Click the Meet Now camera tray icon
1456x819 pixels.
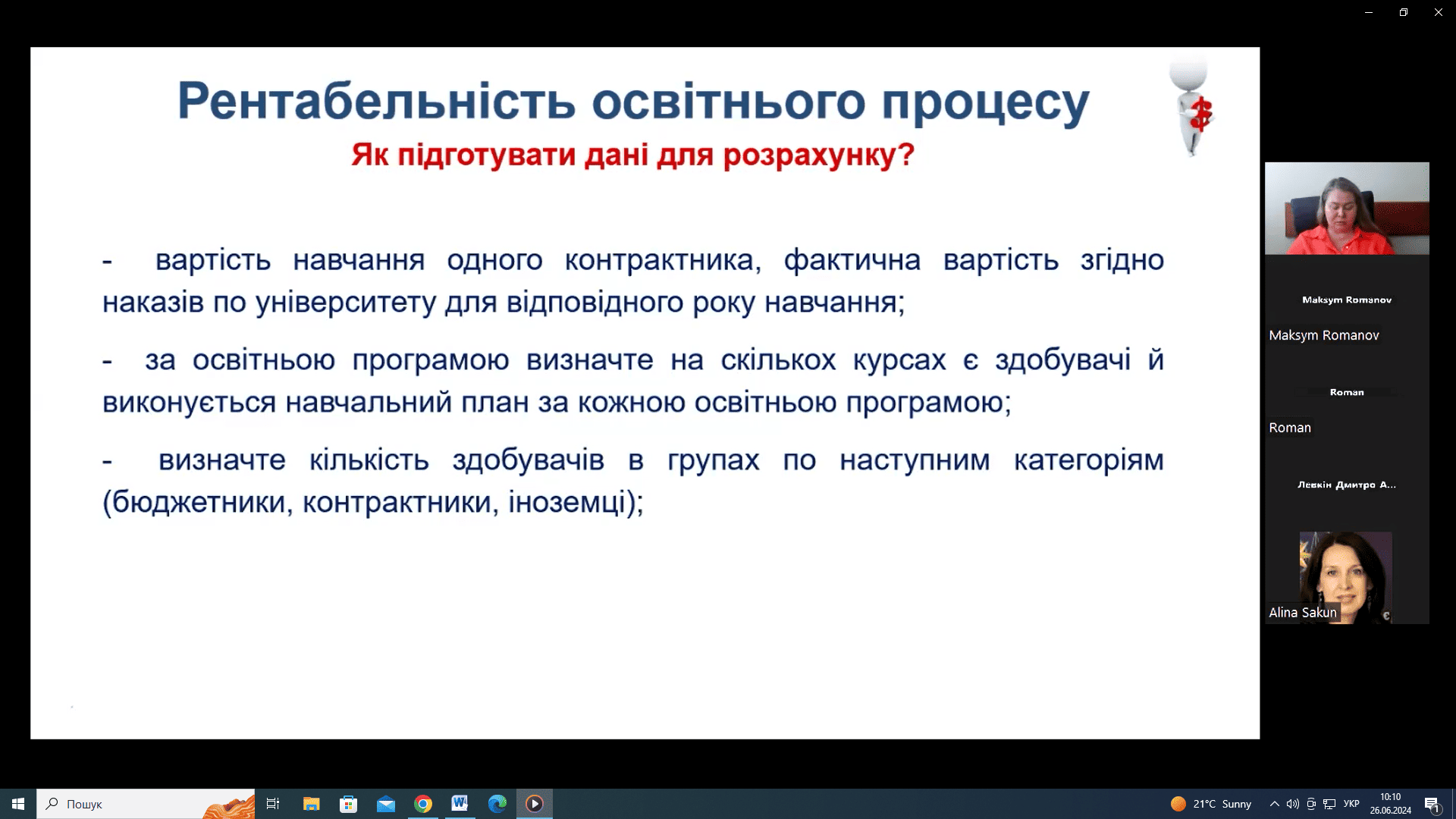coord(1311,804)
